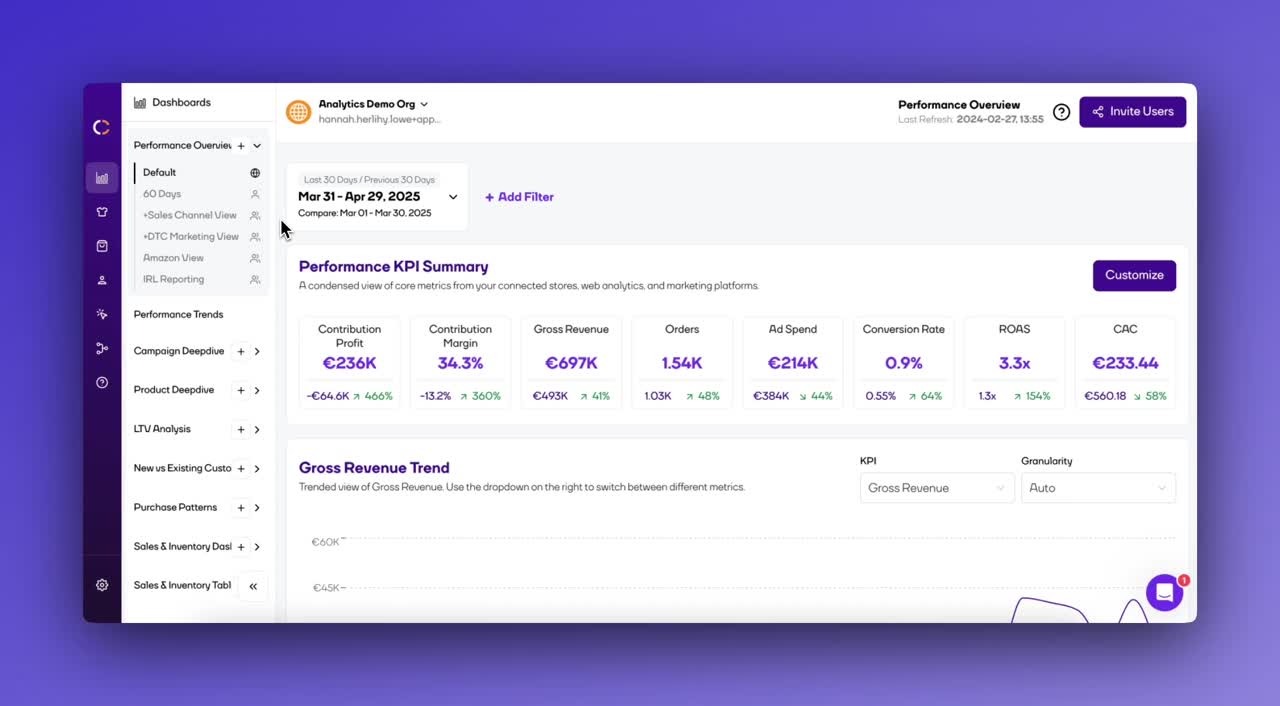Image resolution: width=1280 pixels, height=706 pixels.
Task: Open the shopping bag orders icon
Action: point(102,246)
